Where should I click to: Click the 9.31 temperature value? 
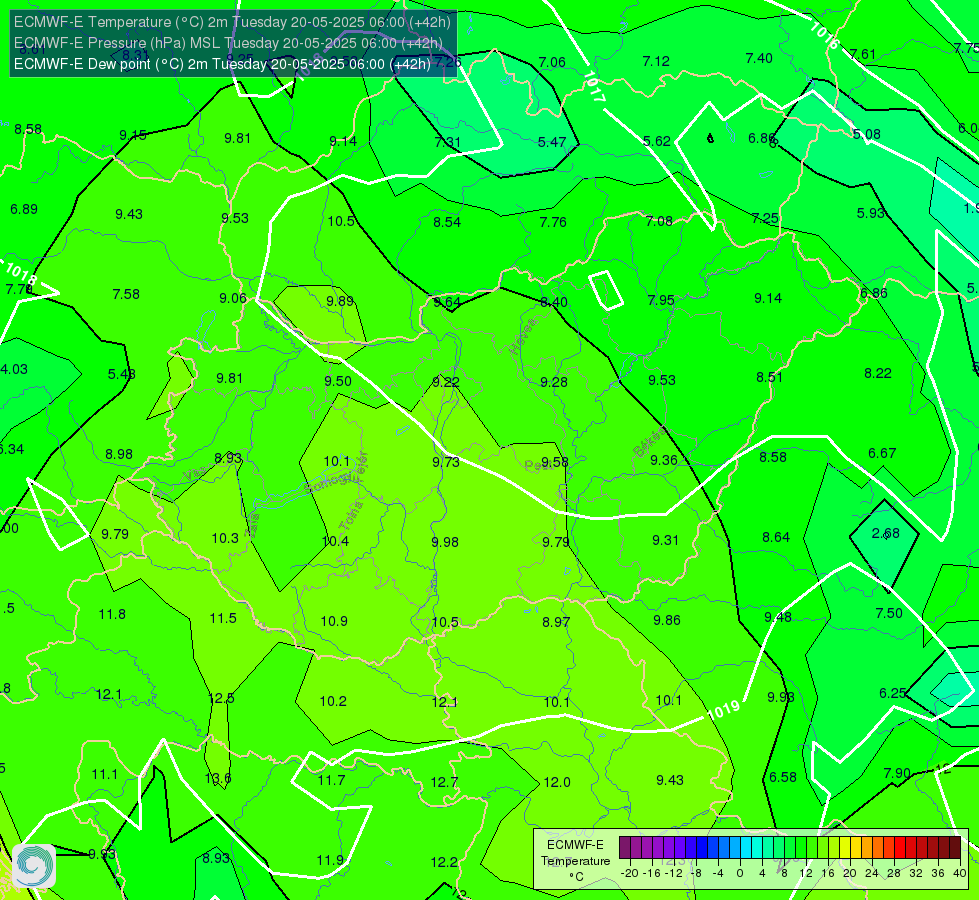[x=665, y=540]
